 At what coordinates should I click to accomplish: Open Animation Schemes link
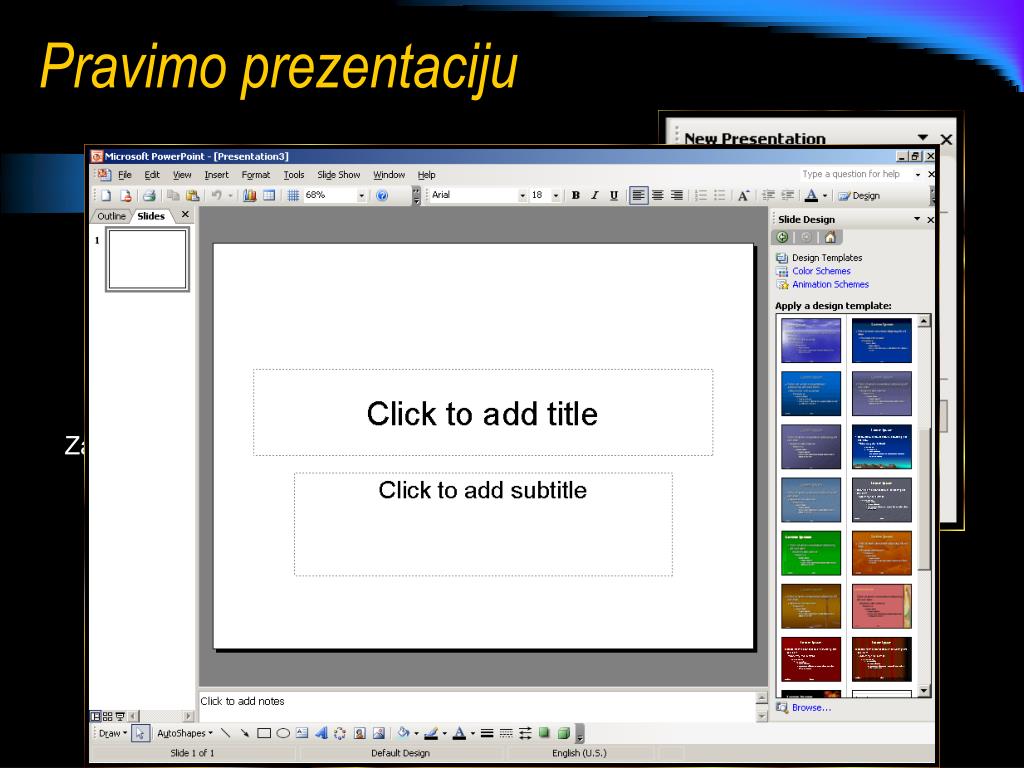[x=830, y=285]
